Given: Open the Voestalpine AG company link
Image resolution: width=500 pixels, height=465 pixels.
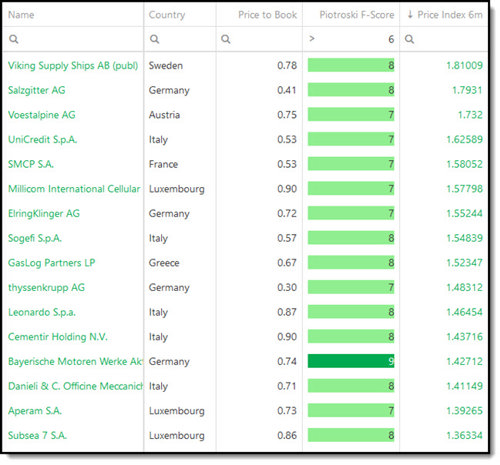Looking at the screenshot, I should [42, 115].
